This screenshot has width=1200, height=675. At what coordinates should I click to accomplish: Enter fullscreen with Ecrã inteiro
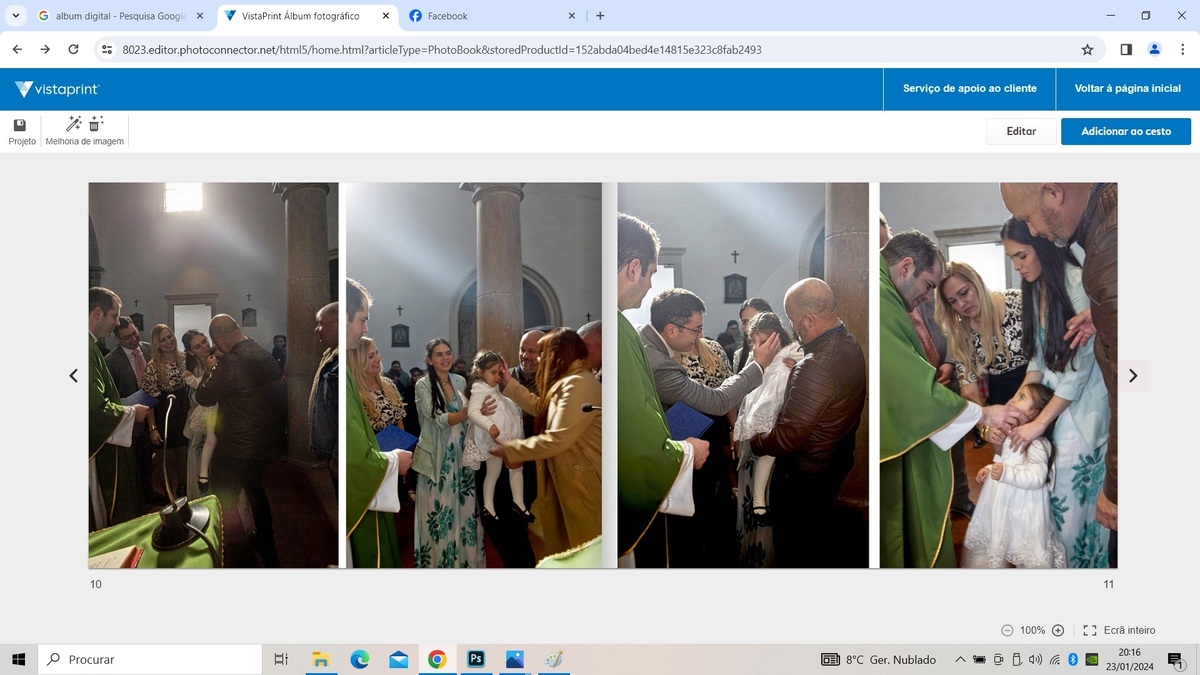(1120, 630)
